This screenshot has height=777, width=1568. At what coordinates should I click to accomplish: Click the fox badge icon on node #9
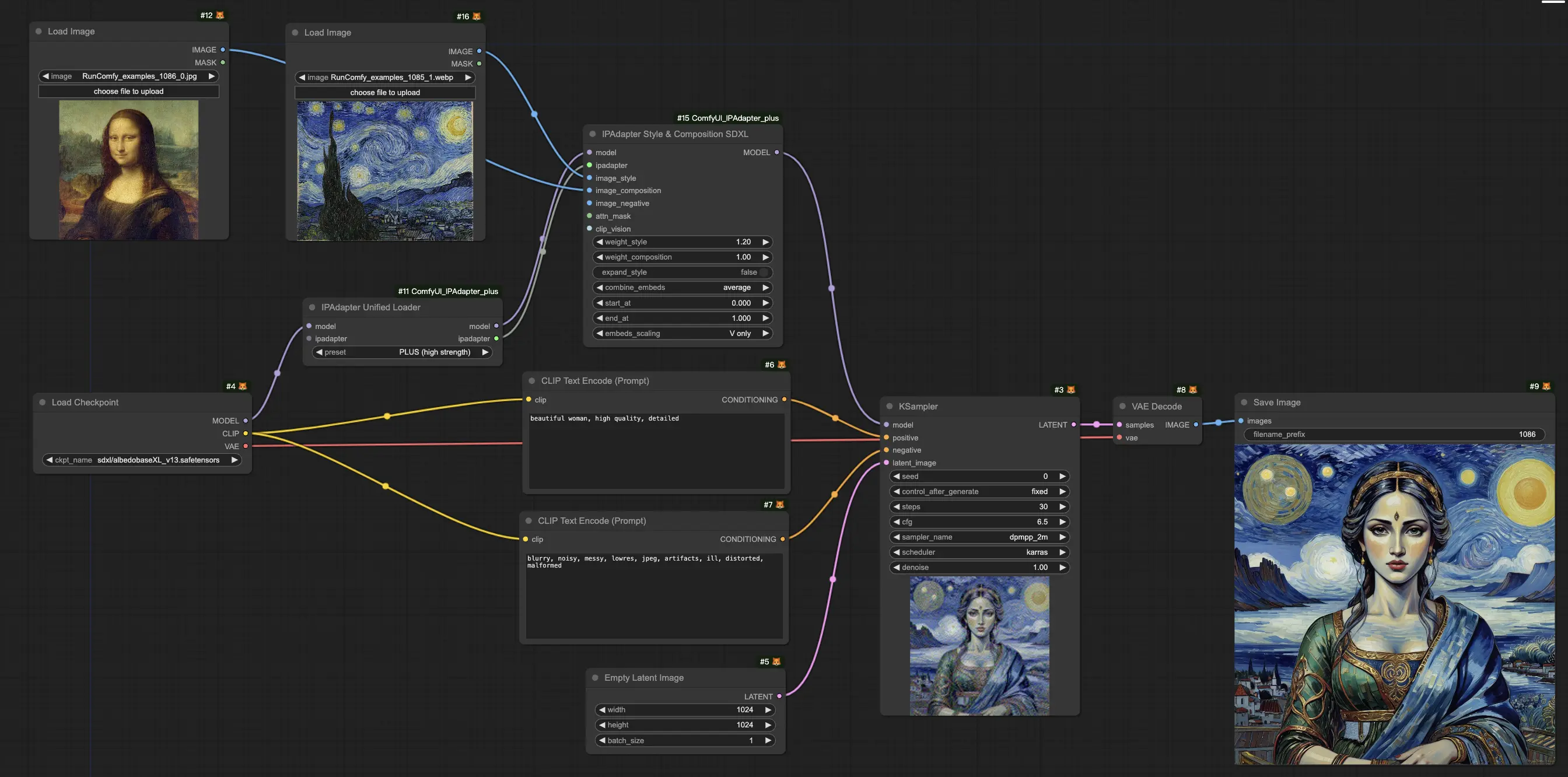[x=1546, y=386]
